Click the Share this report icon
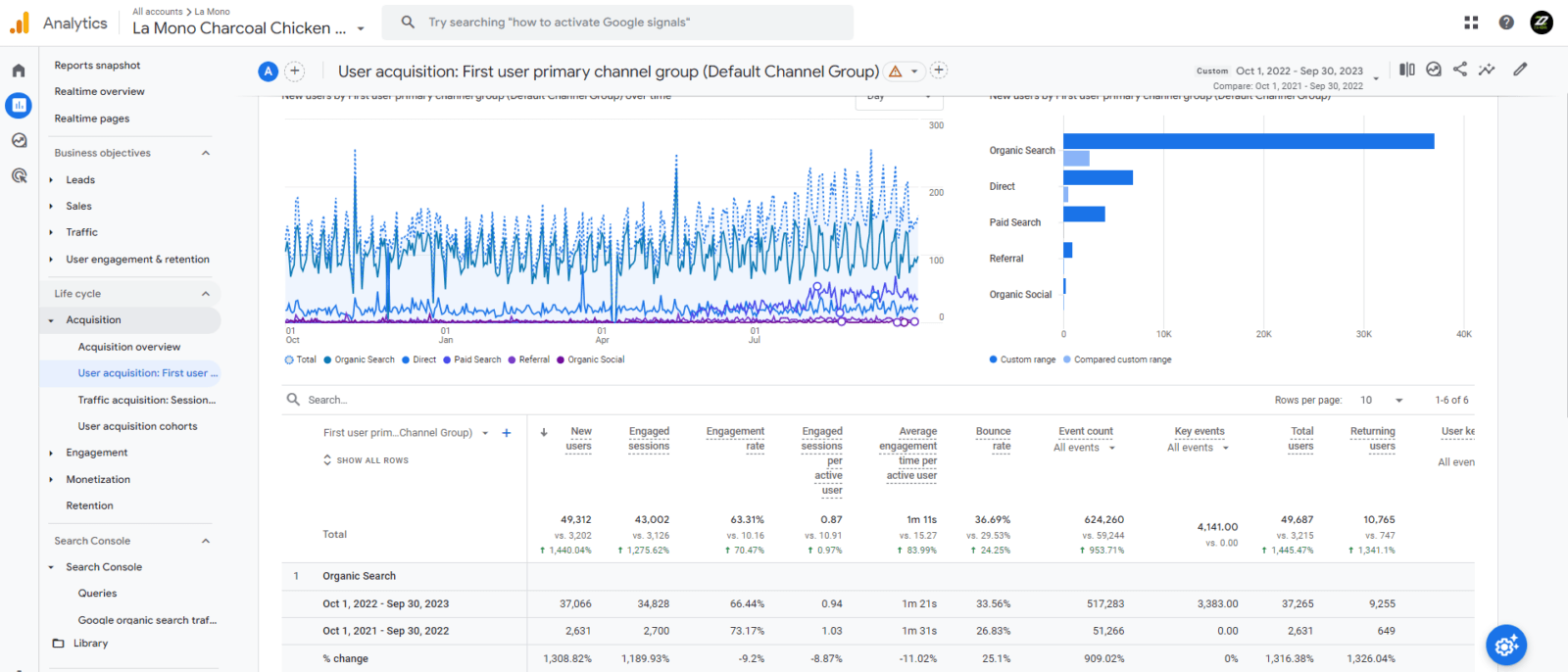Viewport: 1568px width, 672px height. click(1460, 70)
